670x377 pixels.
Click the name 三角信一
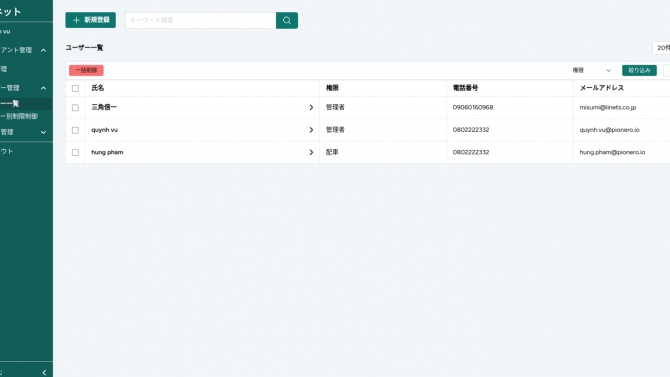tap(104, 107)
